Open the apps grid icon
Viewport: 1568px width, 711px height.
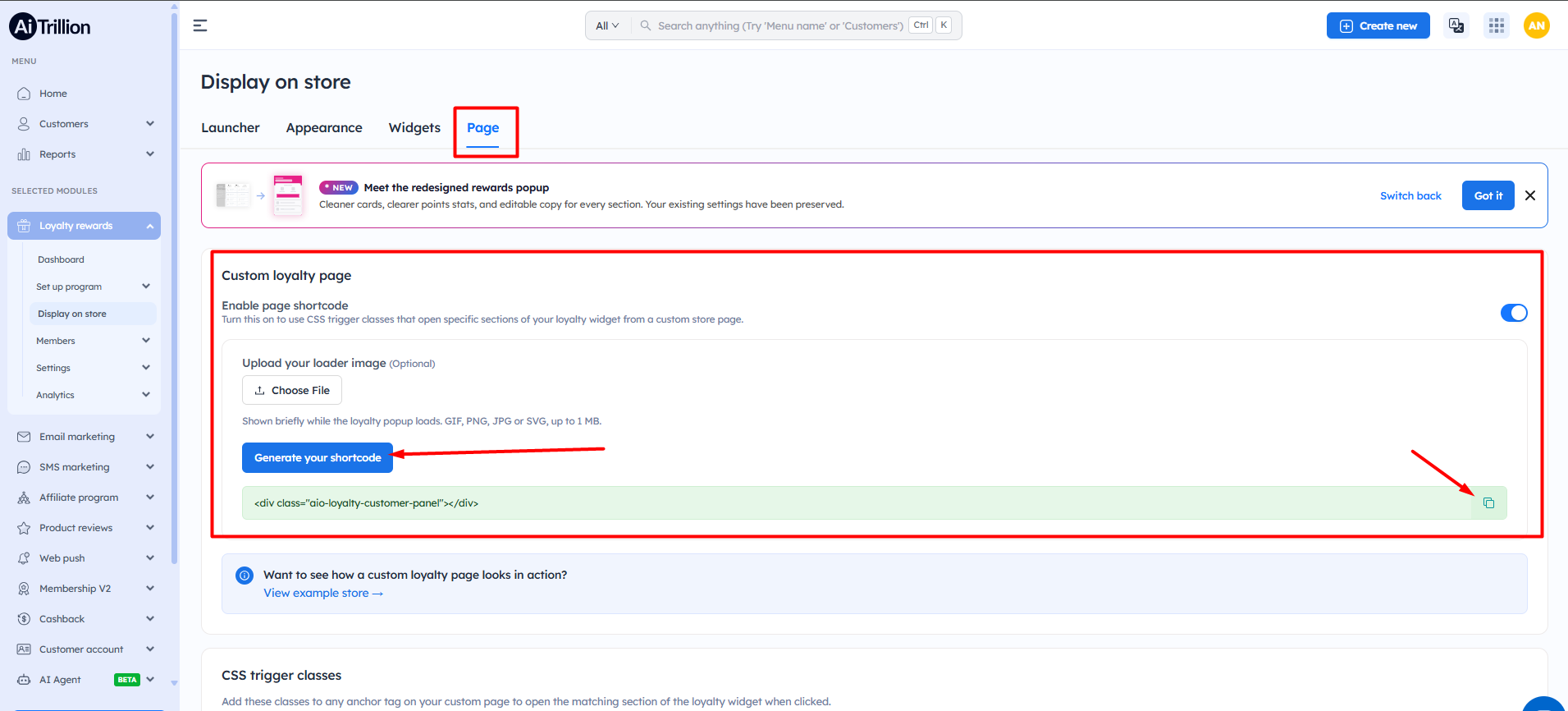click(1497, 25)
